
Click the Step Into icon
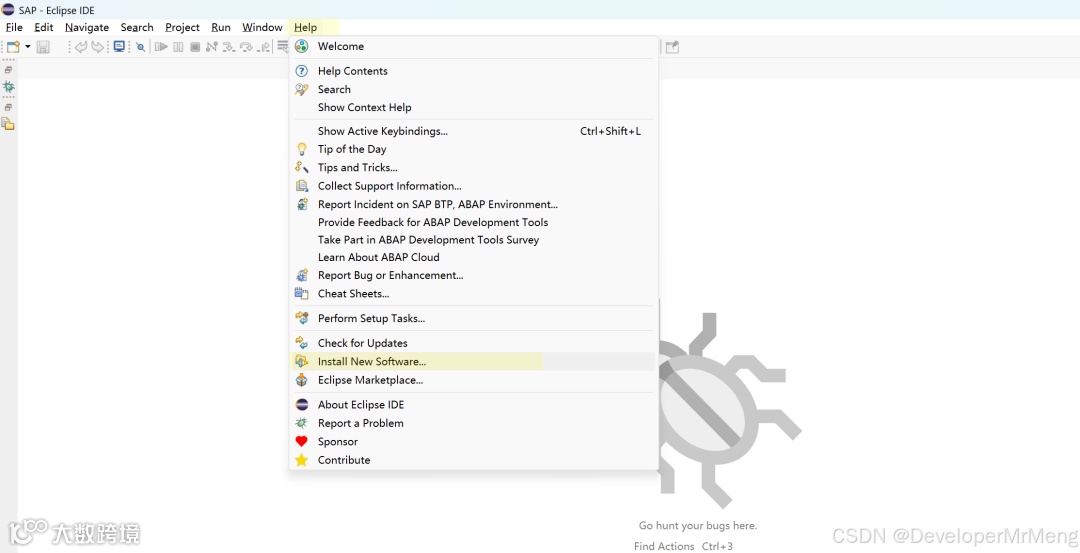pos(229,47)
